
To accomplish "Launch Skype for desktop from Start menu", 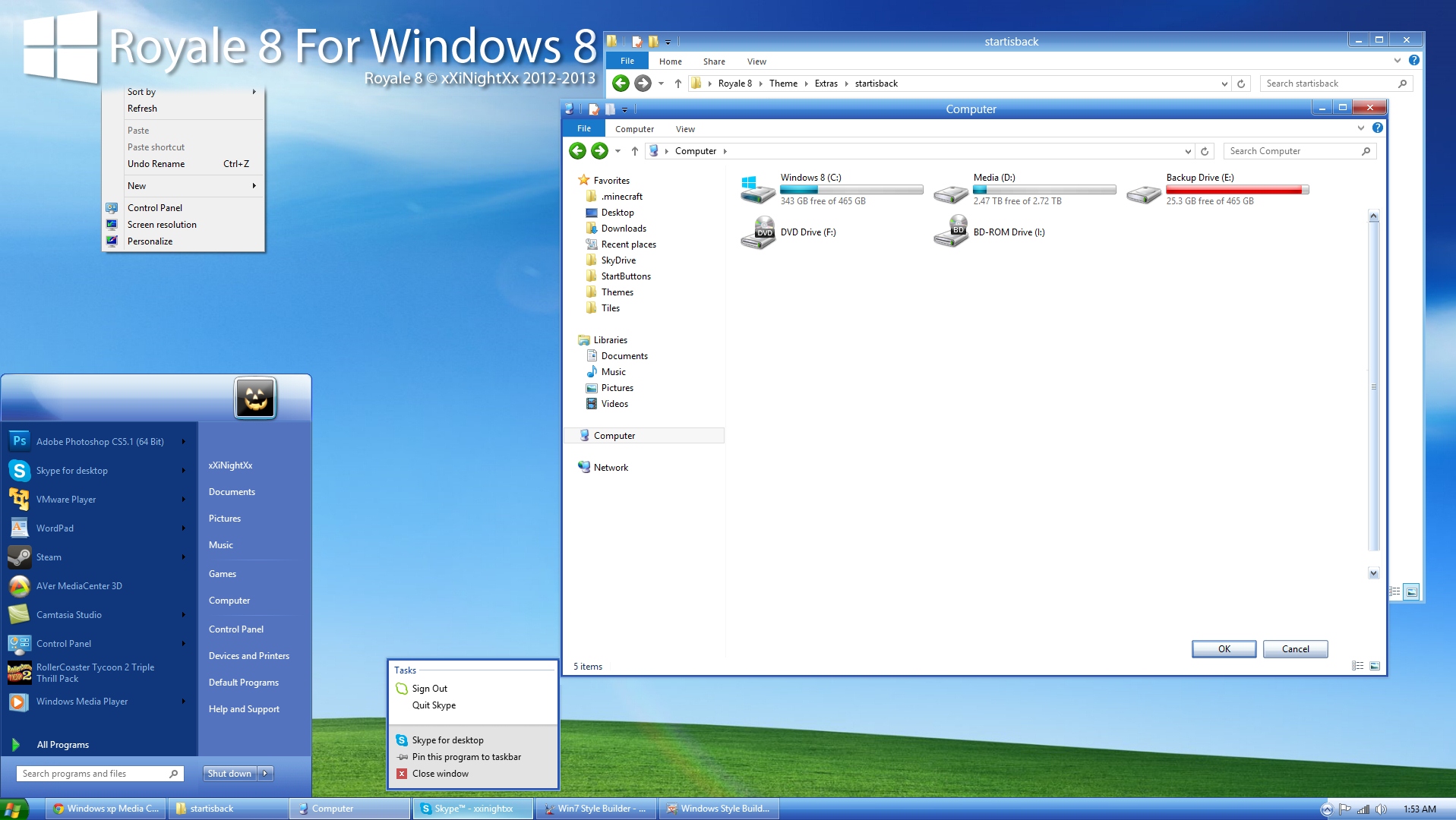I will 98,470.
